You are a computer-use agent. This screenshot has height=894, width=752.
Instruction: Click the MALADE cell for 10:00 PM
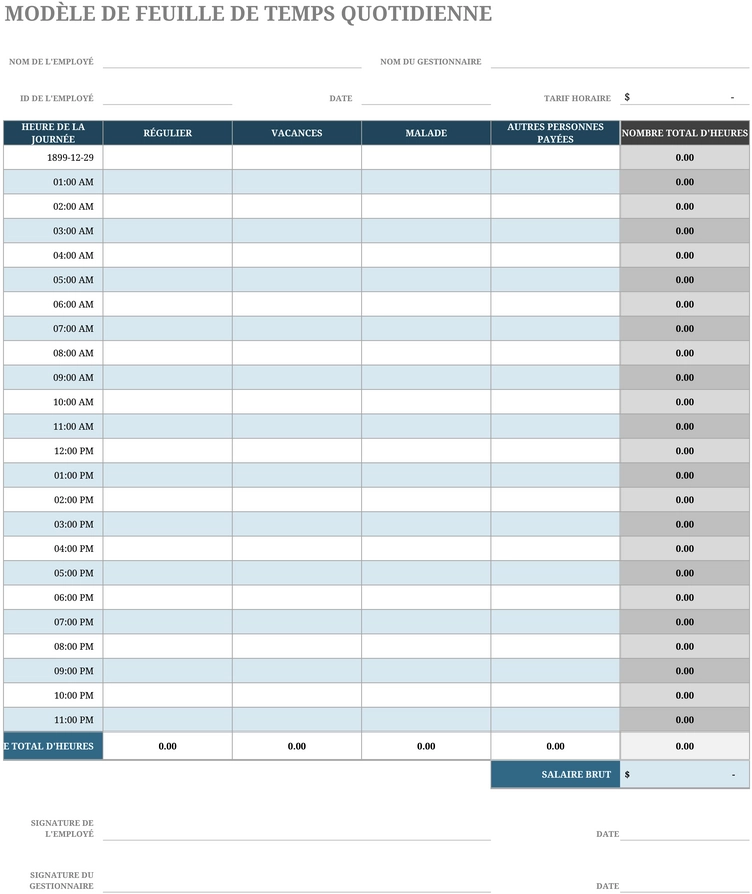(426, 696)
